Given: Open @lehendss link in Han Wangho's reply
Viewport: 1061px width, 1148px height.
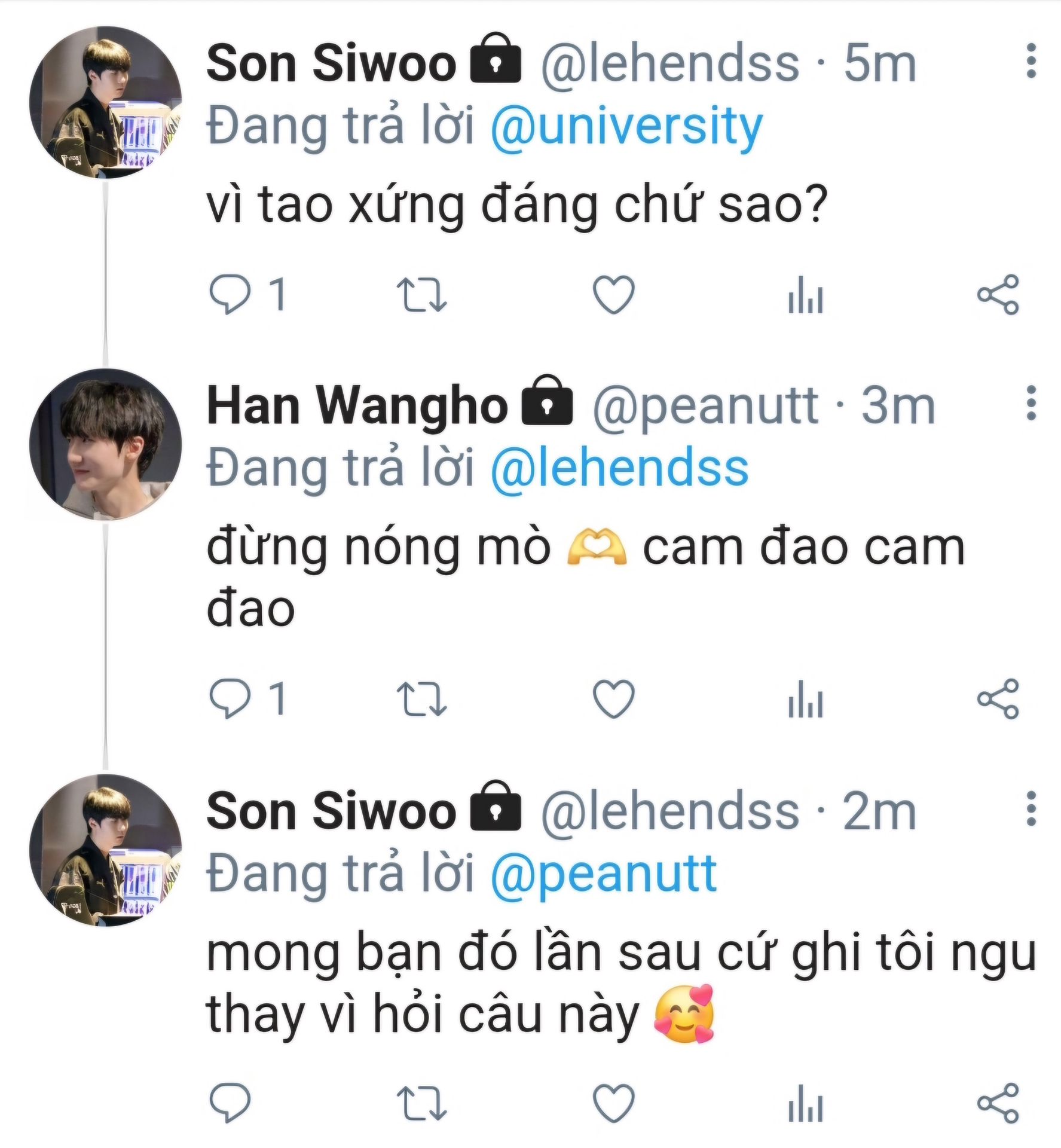Looking at the screenshot, I should [x=619, y=468].
